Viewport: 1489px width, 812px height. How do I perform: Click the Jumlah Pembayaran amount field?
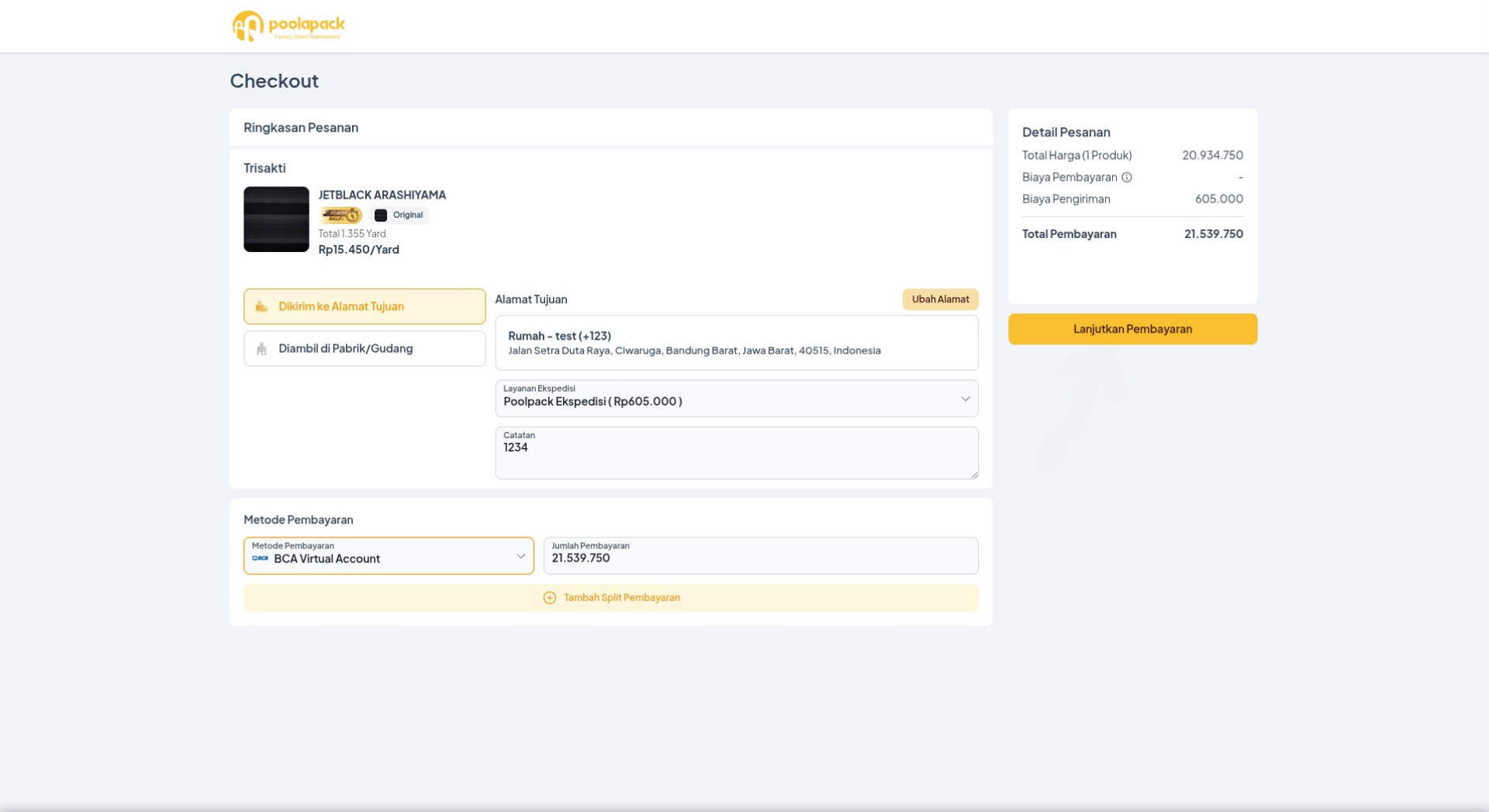pyautogui.click(x=761, y=556)
